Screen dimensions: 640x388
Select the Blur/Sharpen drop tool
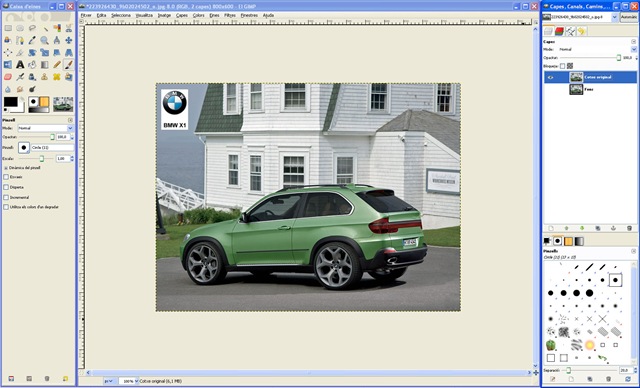8,89
